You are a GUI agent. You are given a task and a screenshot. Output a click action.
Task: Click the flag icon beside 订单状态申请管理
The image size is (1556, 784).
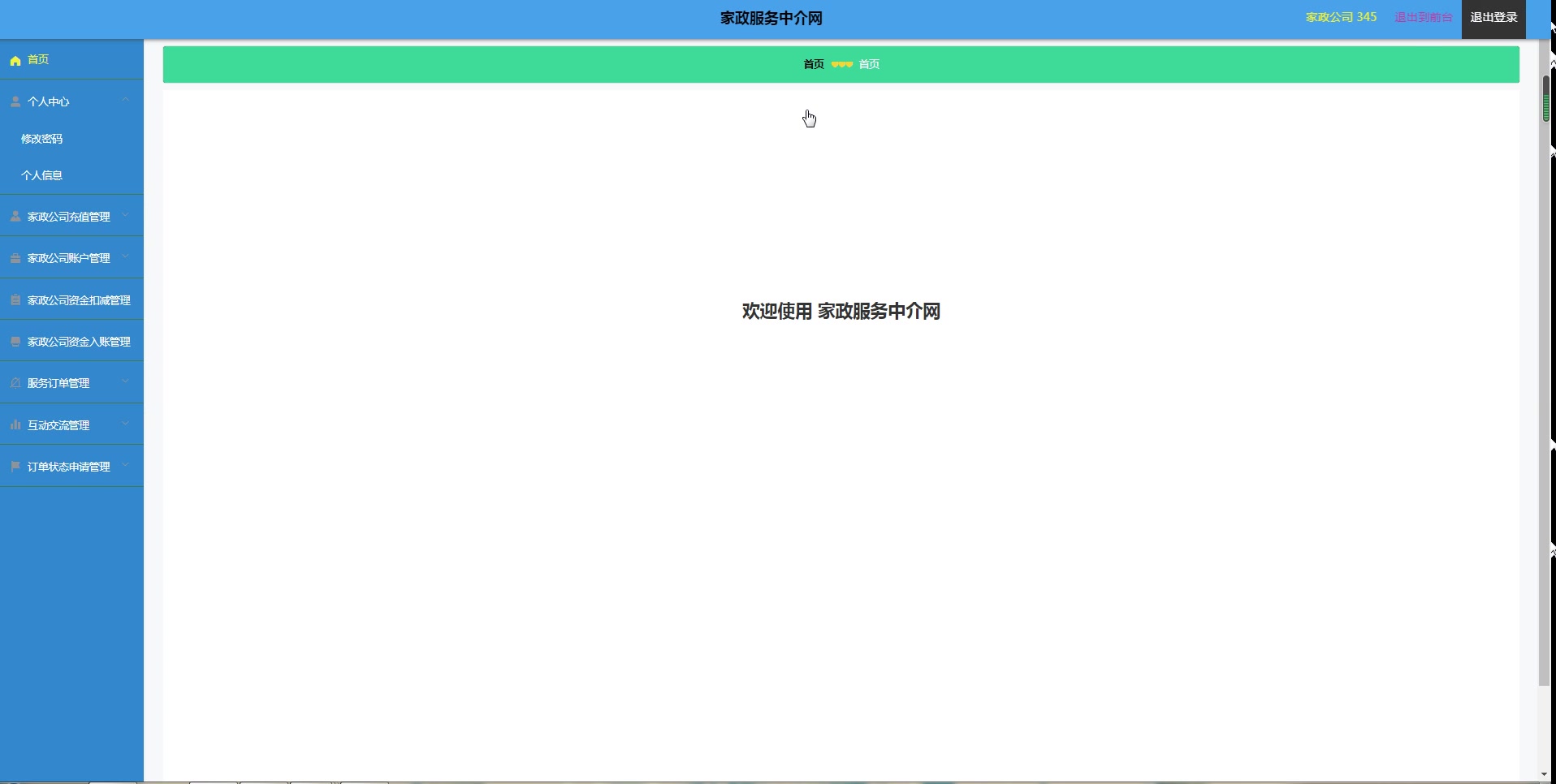[x=15, y=467]
